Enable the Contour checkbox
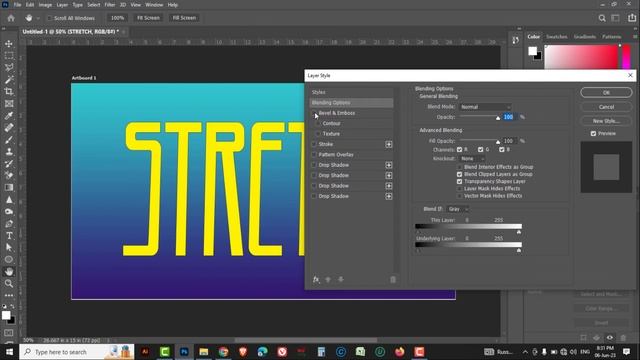 pyautogui.click(x=318, y=123)
